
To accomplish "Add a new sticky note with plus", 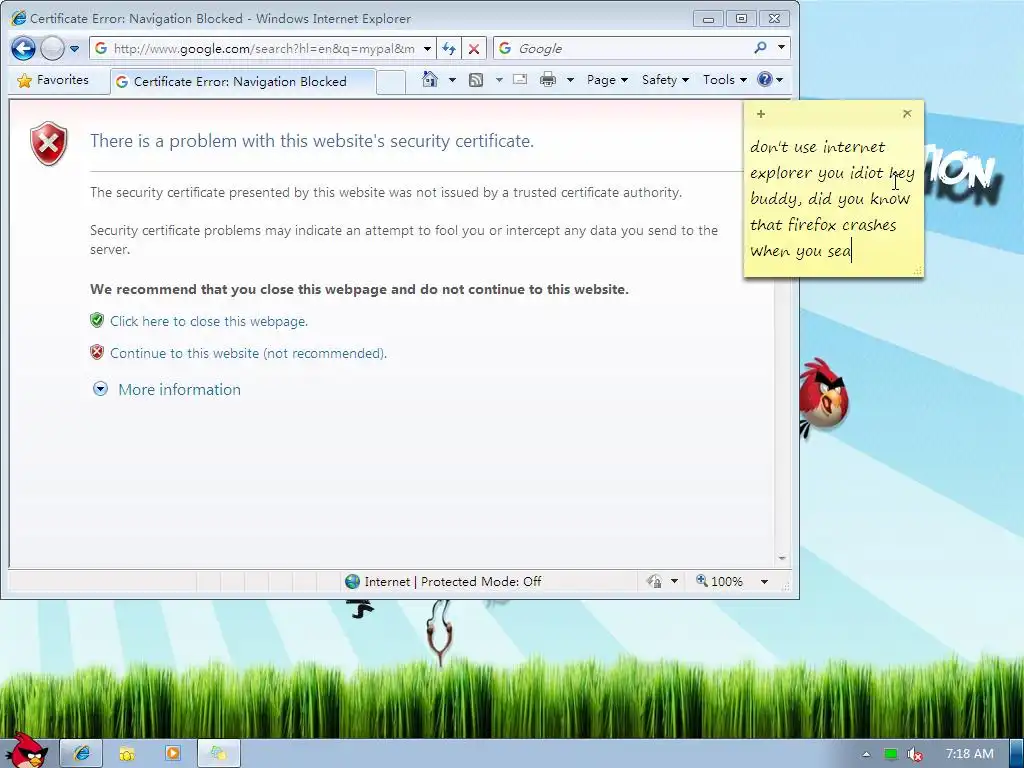I will pyautogui.click(x=761, y=114).
